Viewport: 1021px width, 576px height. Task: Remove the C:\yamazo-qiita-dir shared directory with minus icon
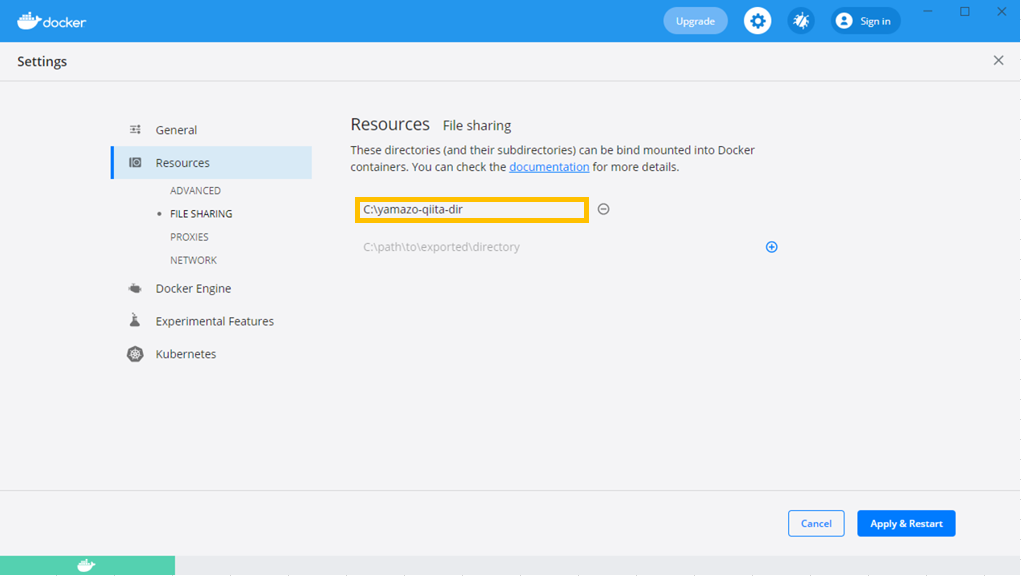point(604,209)
